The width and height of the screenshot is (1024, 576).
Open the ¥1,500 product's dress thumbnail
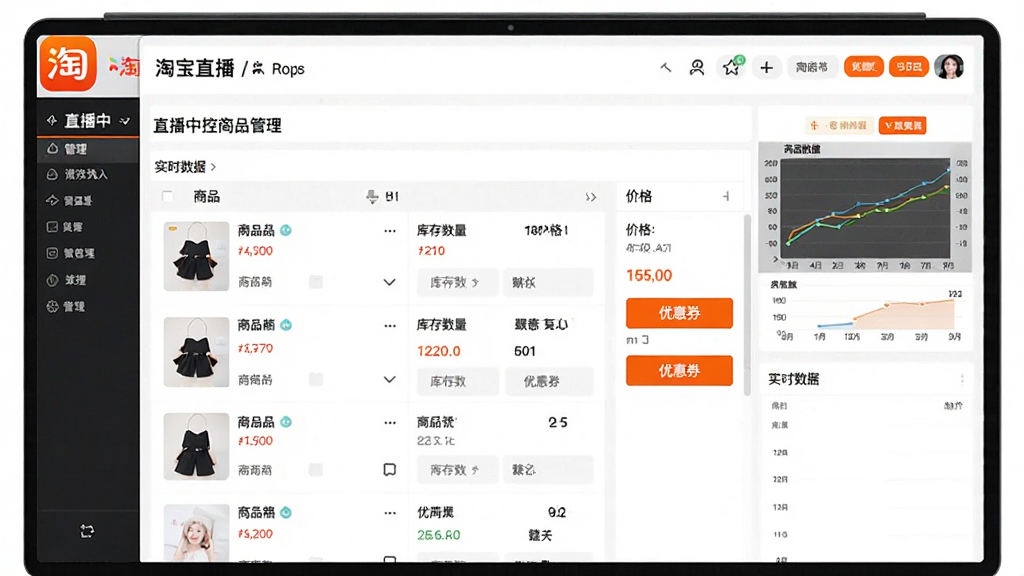click(196, 447)
